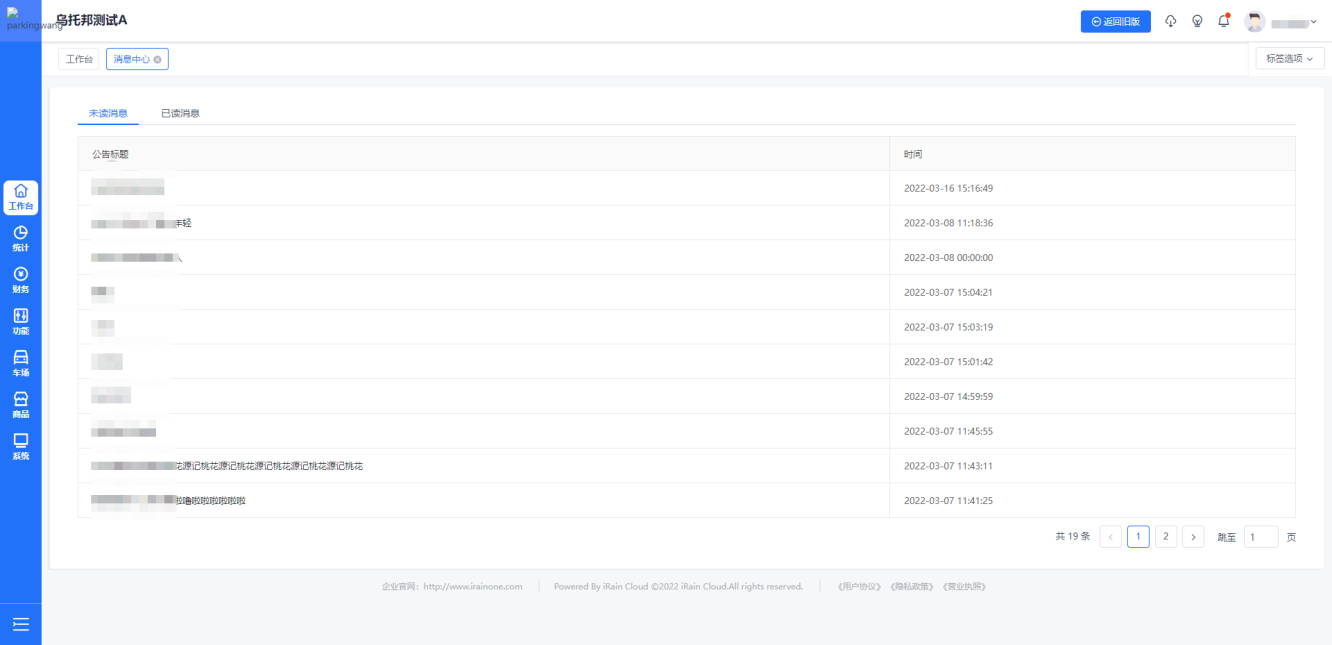Click the message title containing 桃花源记

227,466
